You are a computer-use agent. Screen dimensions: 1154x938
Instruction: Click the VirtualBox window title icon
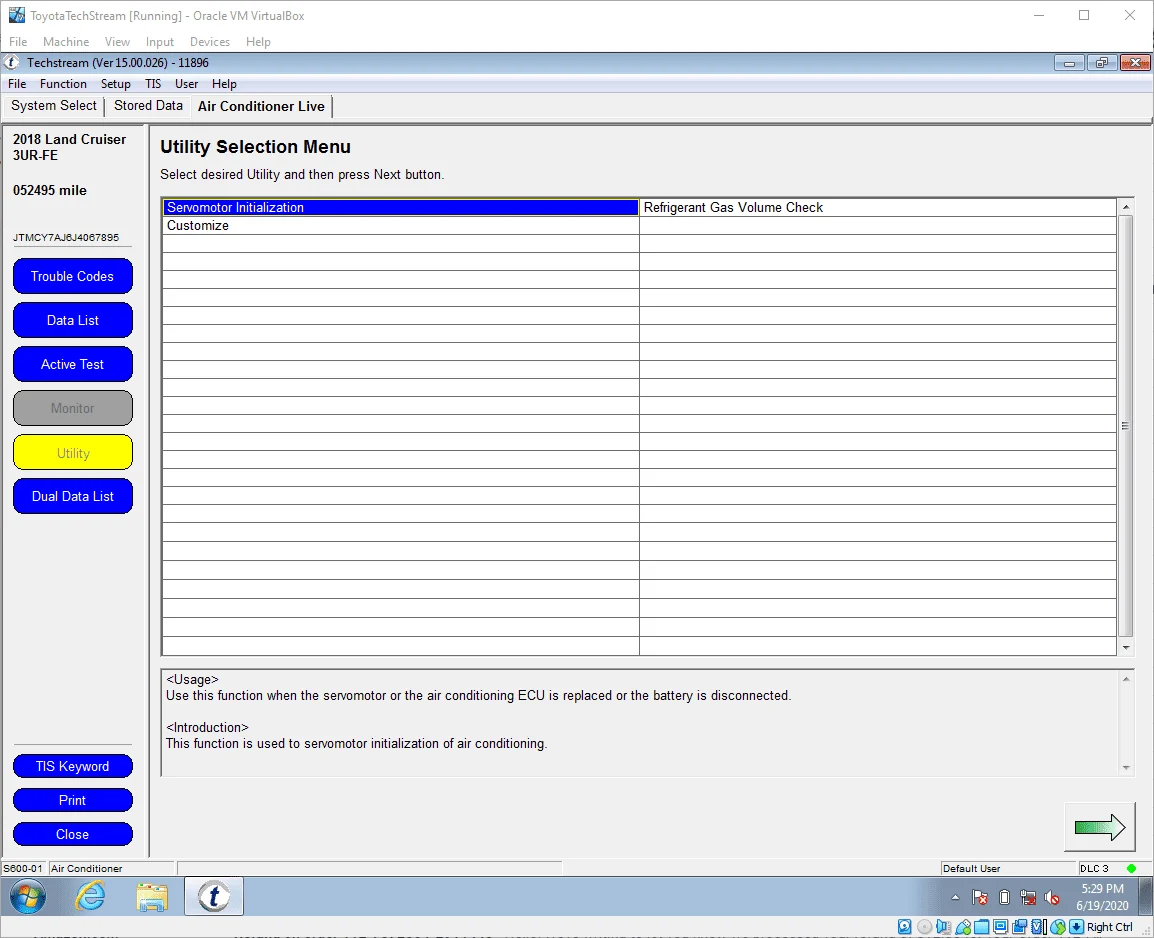pos(16,15)
